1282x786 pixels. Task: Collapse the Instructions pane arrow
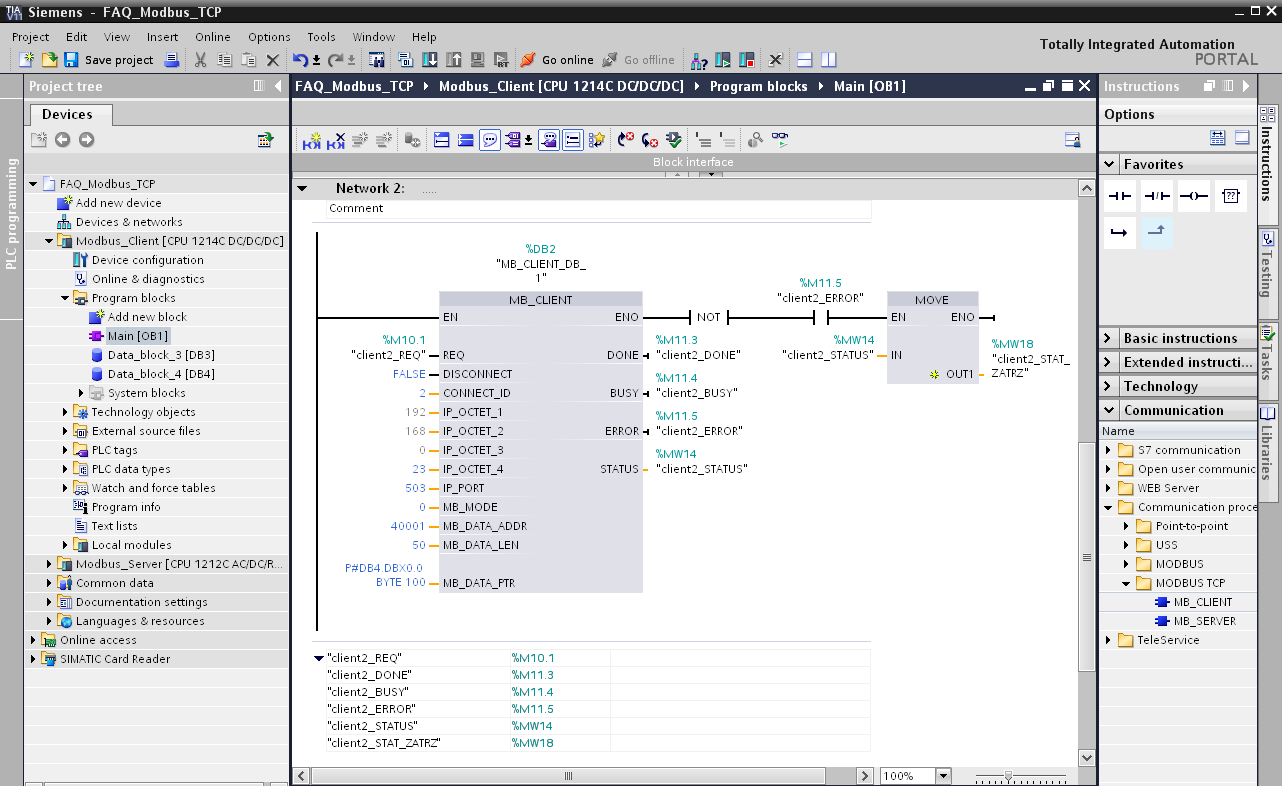point(1246,87)
